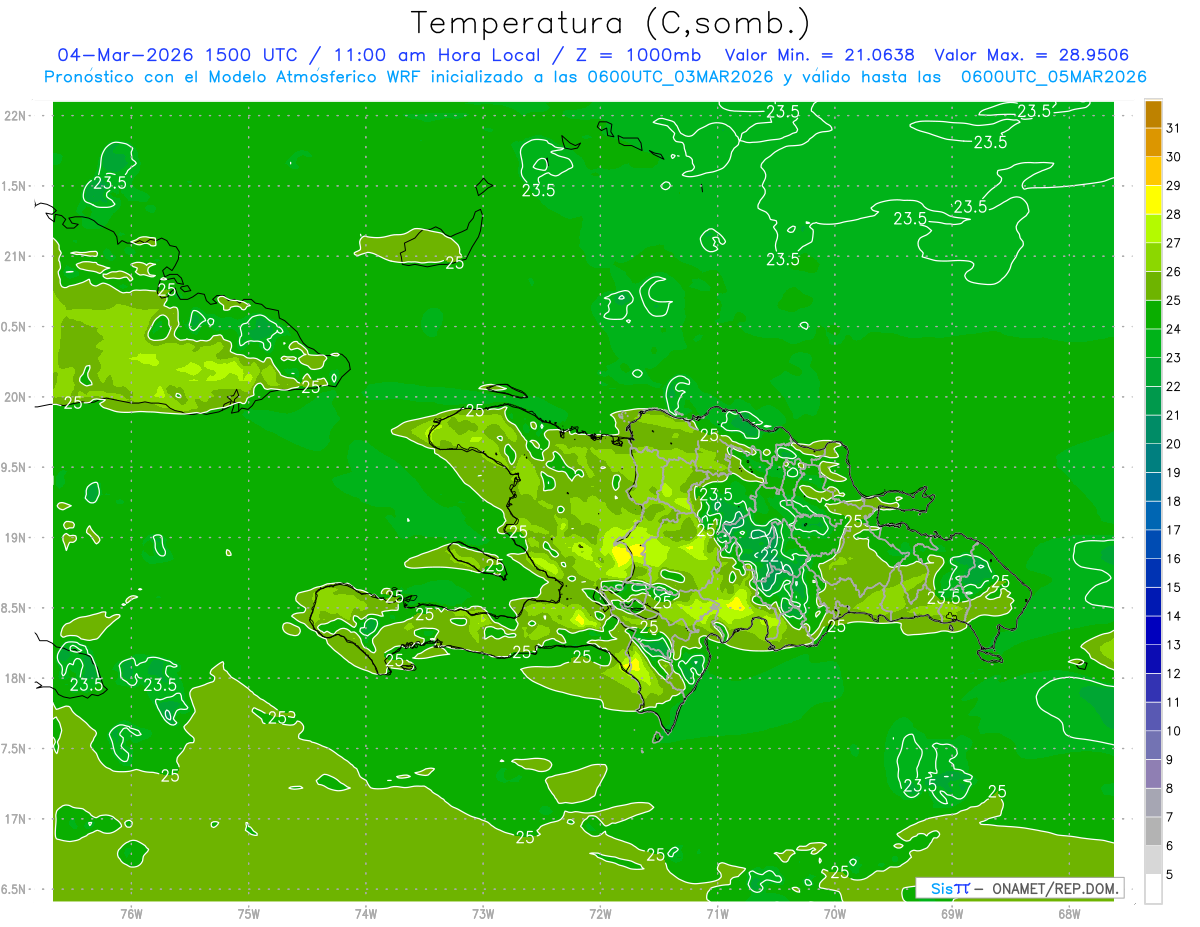Click the color bar segment between 8 and 9
Screen dimensions: 1200x927
click(x=1153, y=774)
